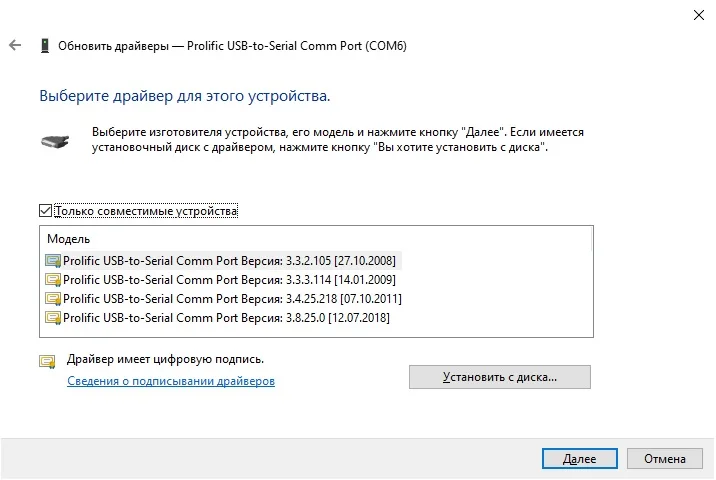Select driver version 3.4.25.218 [07.10.2011]
This screenshot has height=480, width=716.
click(223, 299)
